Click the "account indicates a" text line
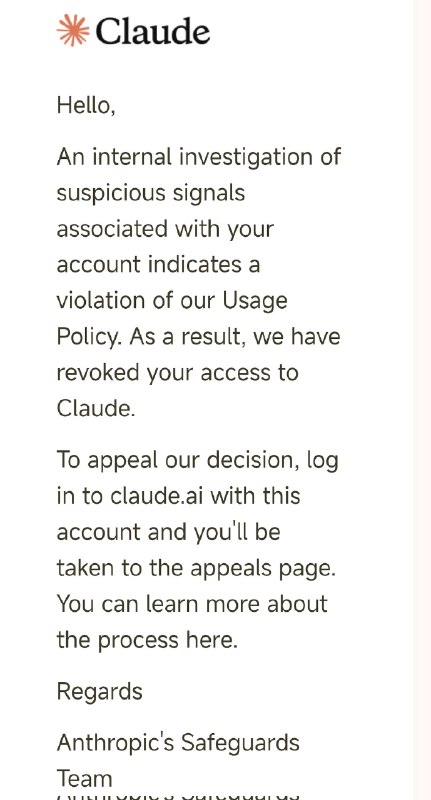 point(158,265)
